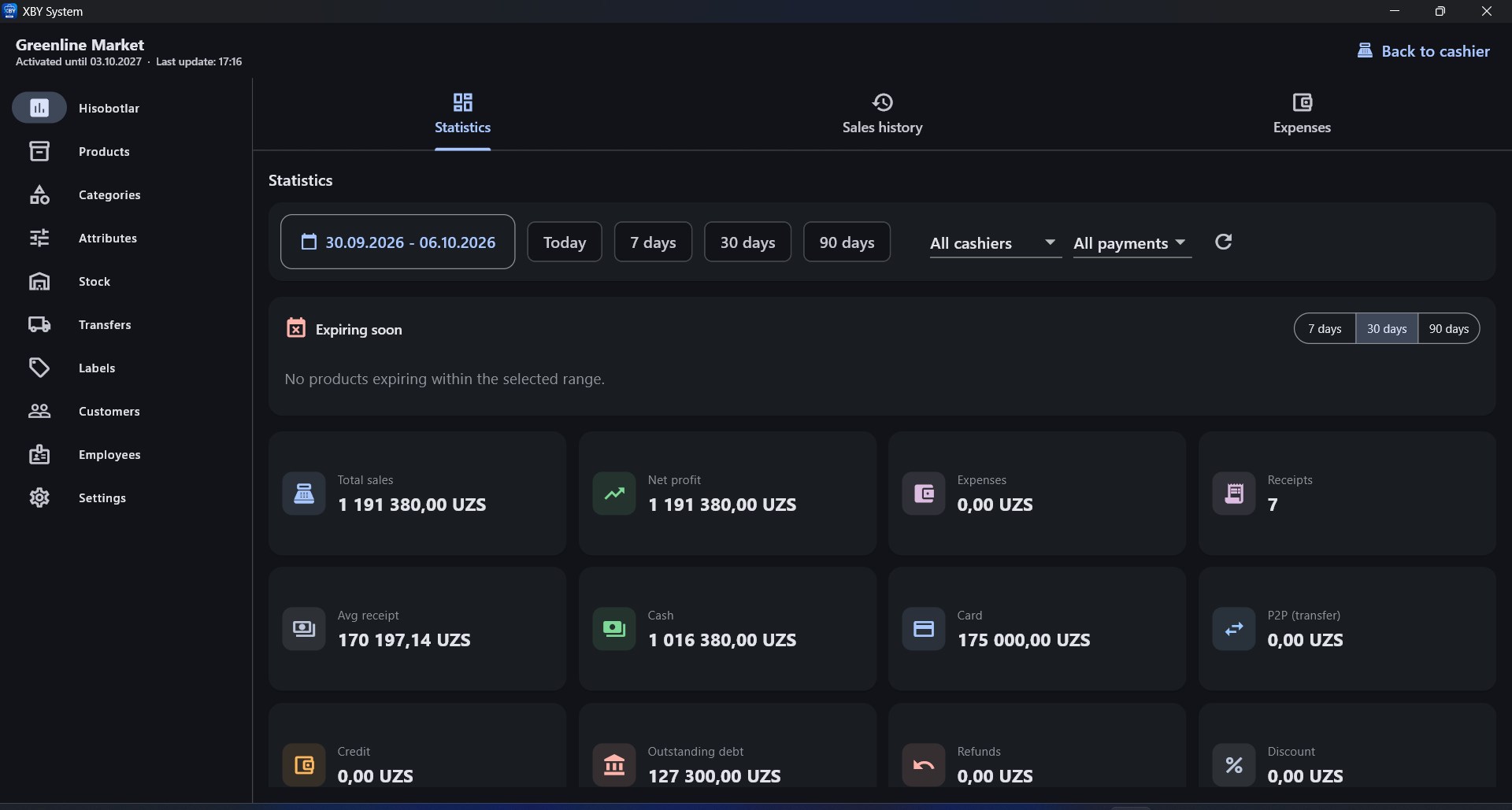Screen dimensions: 1512x810
Task: Click the Refunds undo arrow icon
Action: click(924, 764)
